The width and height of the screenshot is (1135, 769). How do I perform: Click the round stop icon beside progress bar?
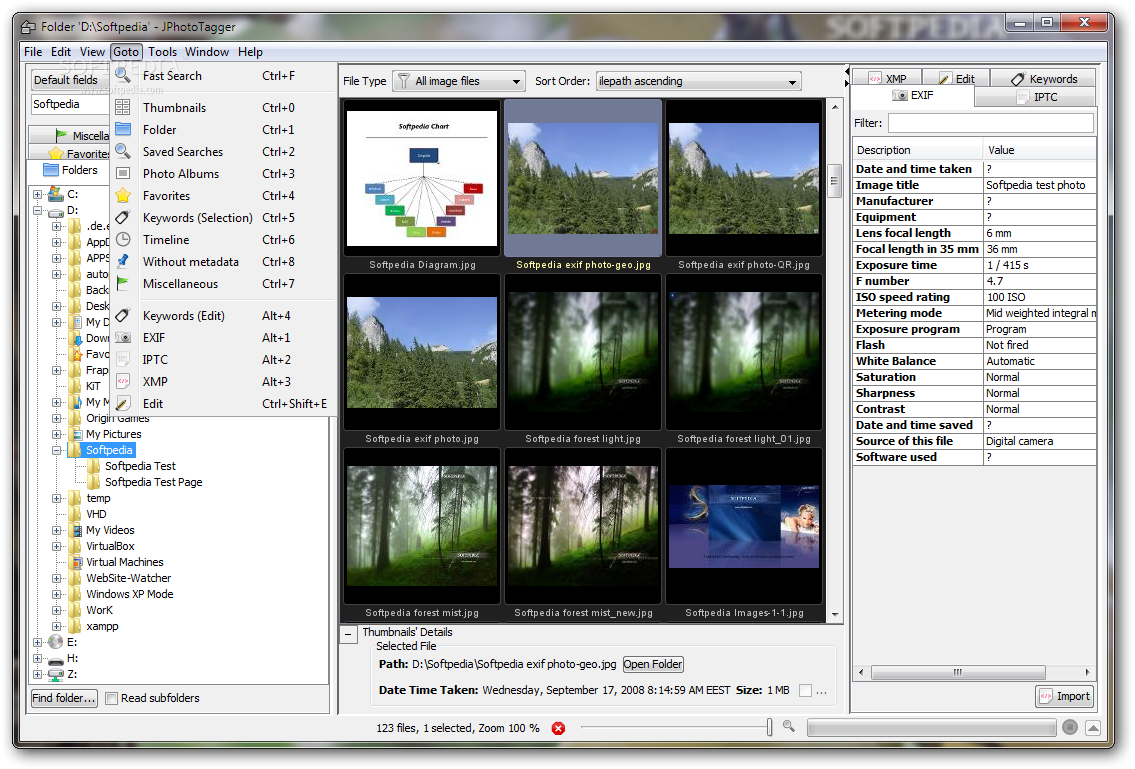1070,727
